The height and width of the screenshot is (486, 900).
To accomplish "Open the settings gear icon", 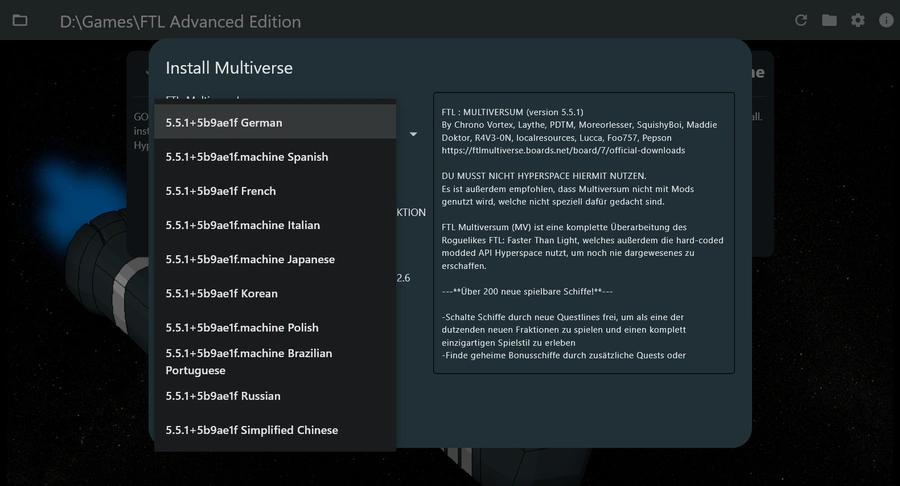I will coord(858,21).
